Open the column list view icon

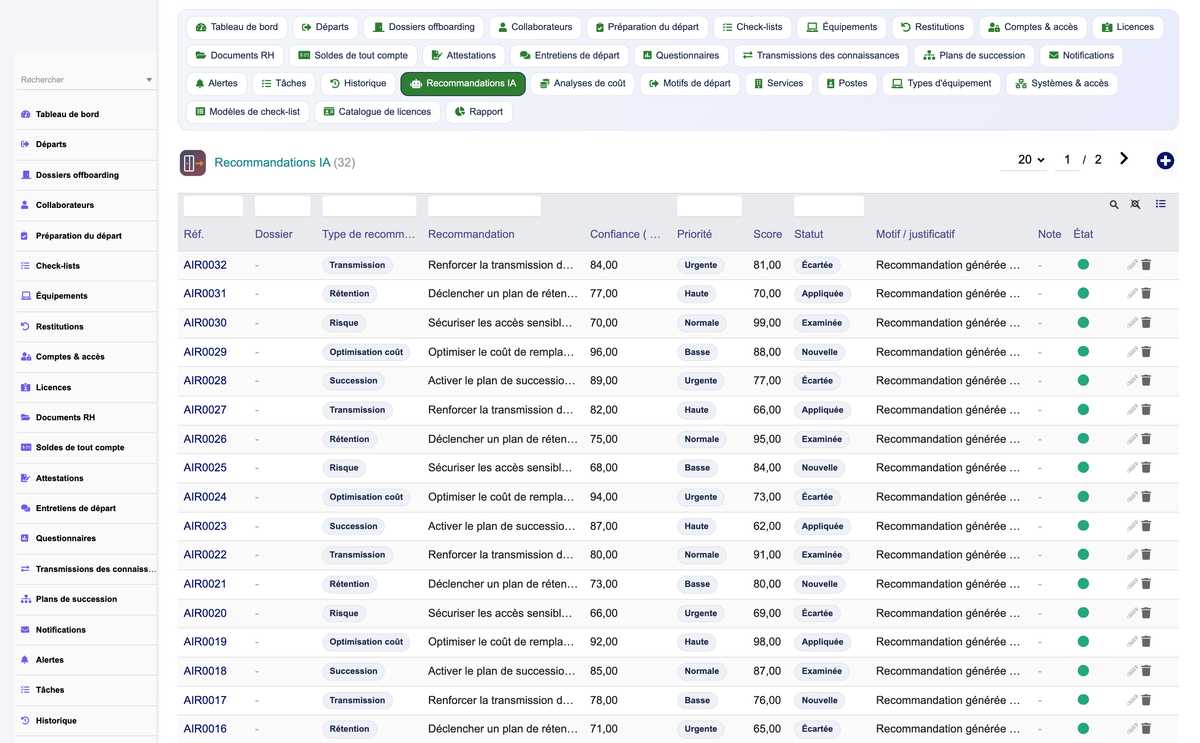1161,204
